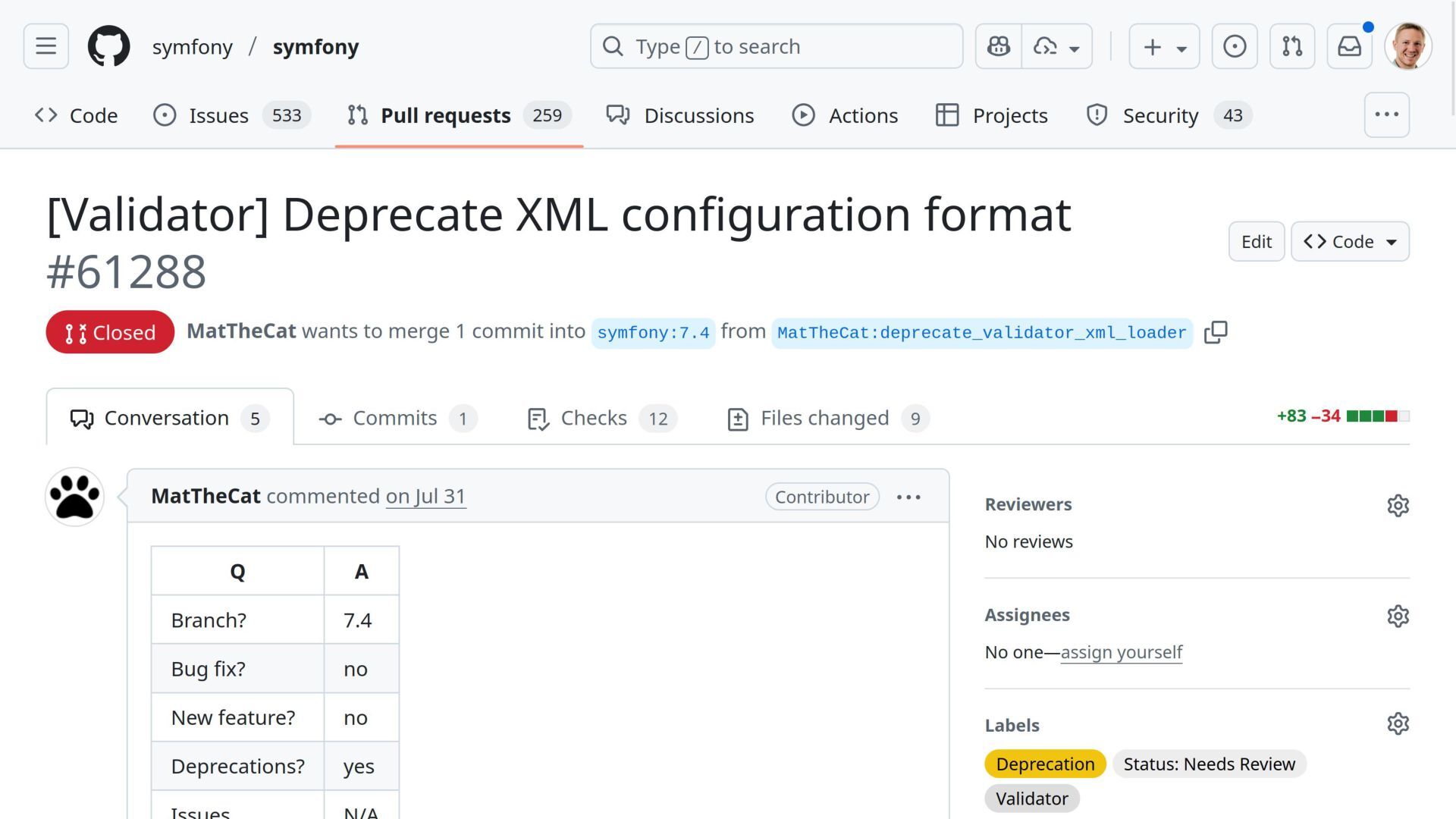Open notifications inbox icon

pos(1349,46)
